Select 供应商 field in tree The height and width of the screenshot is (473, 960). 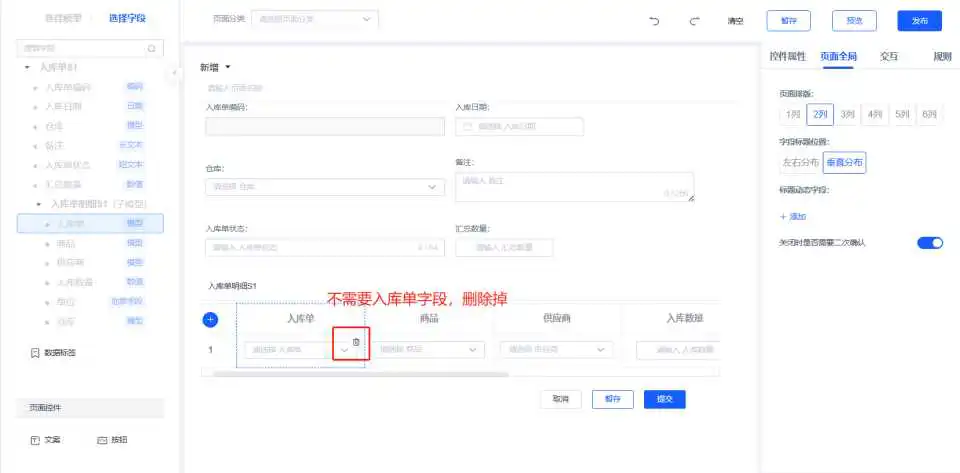90,263
